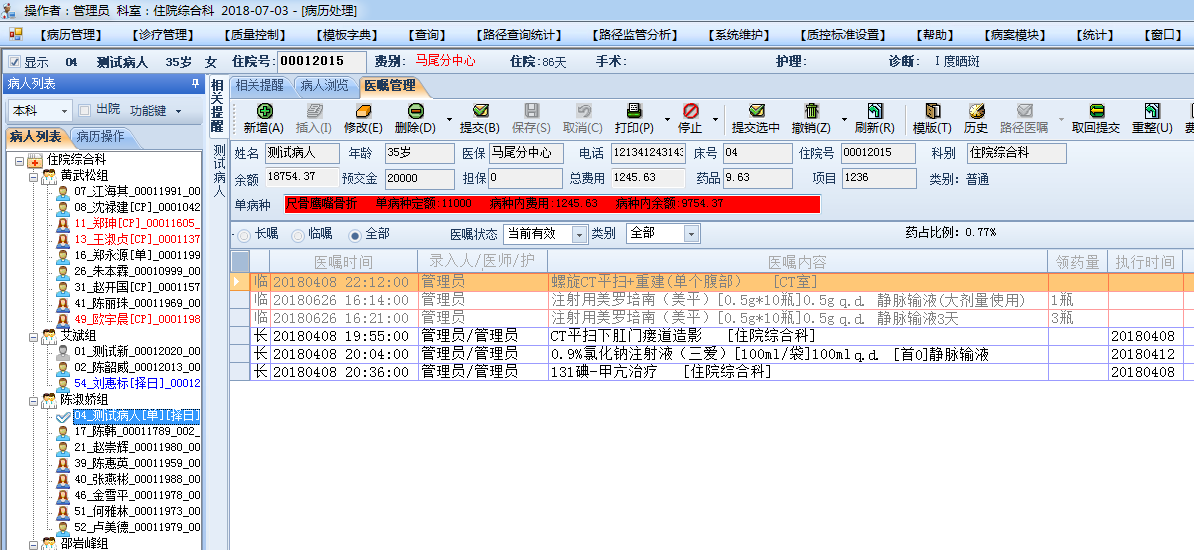Viewport: 1194px width, 550px height.
Task: Select the 131碘-甲亢治疗 order row
Action: tap(712, 372)
